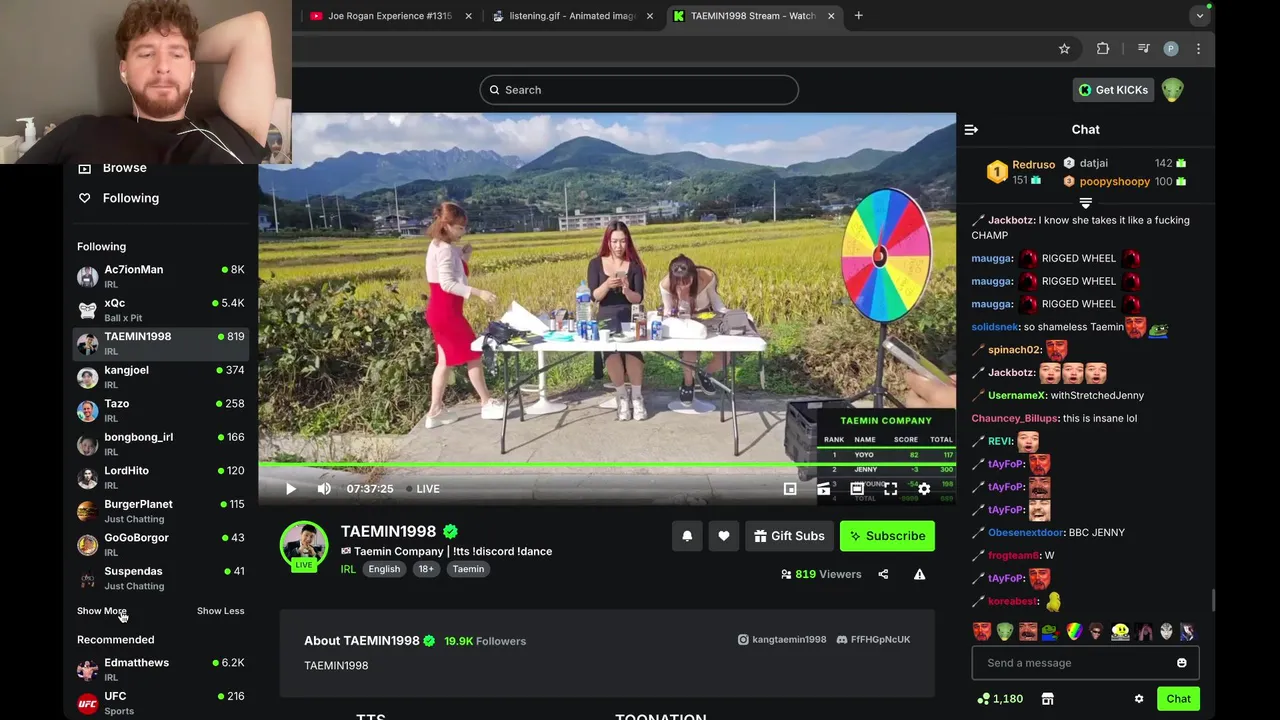Screen dimensions: 1280x720
Task: Follow channel with heart button
Action: [724, 536]
